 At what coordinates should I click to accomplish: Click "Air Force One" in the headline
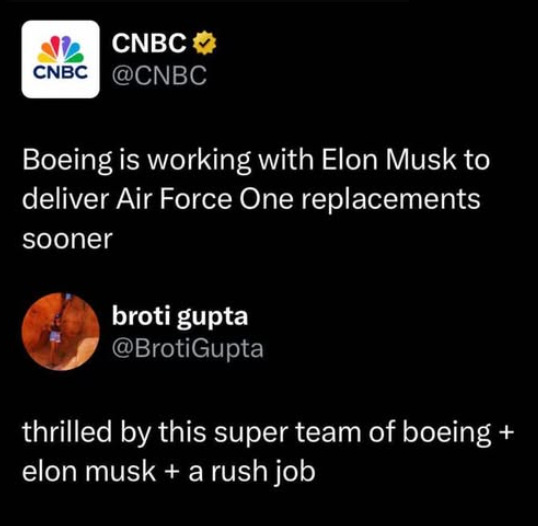[x=205, y=200]
